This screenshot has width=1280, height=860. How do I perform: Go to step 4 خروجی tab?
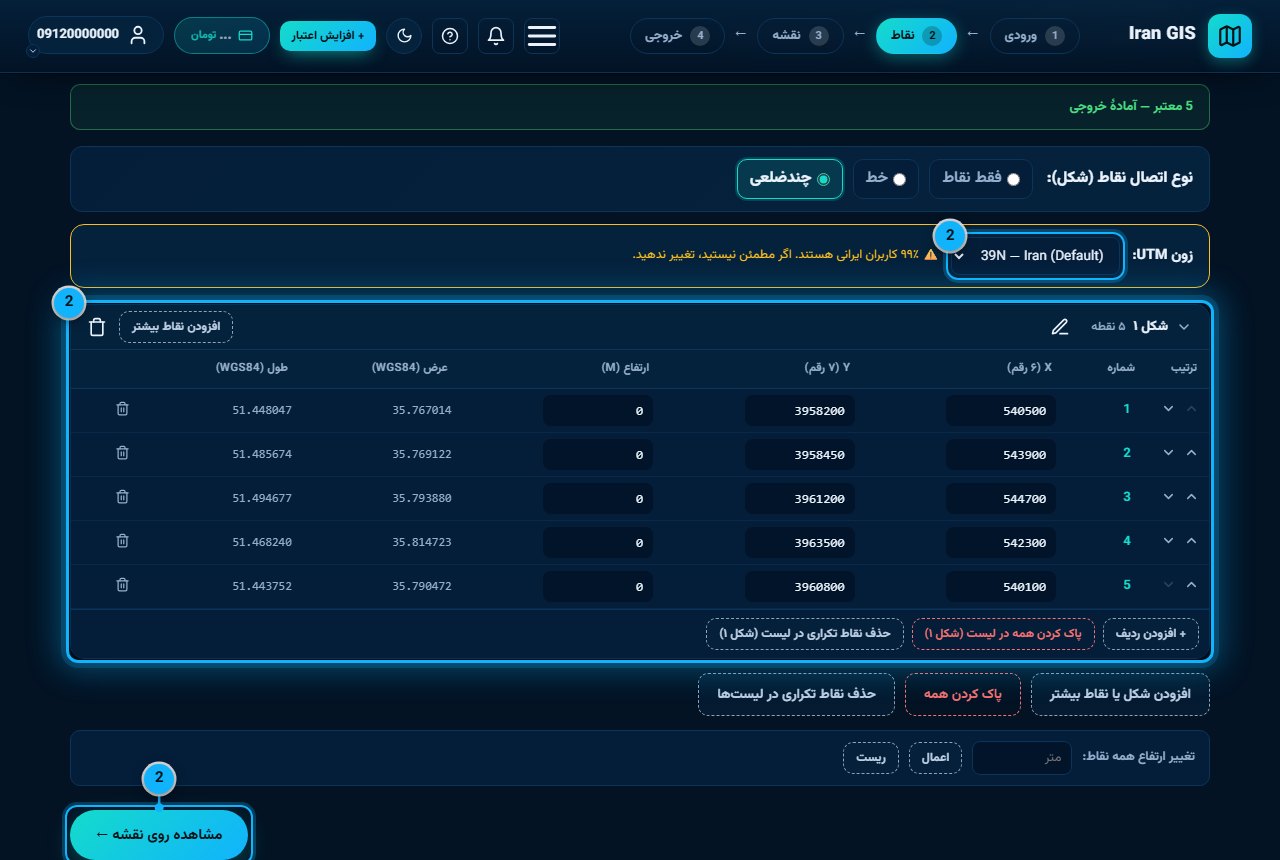coord(677,36)
